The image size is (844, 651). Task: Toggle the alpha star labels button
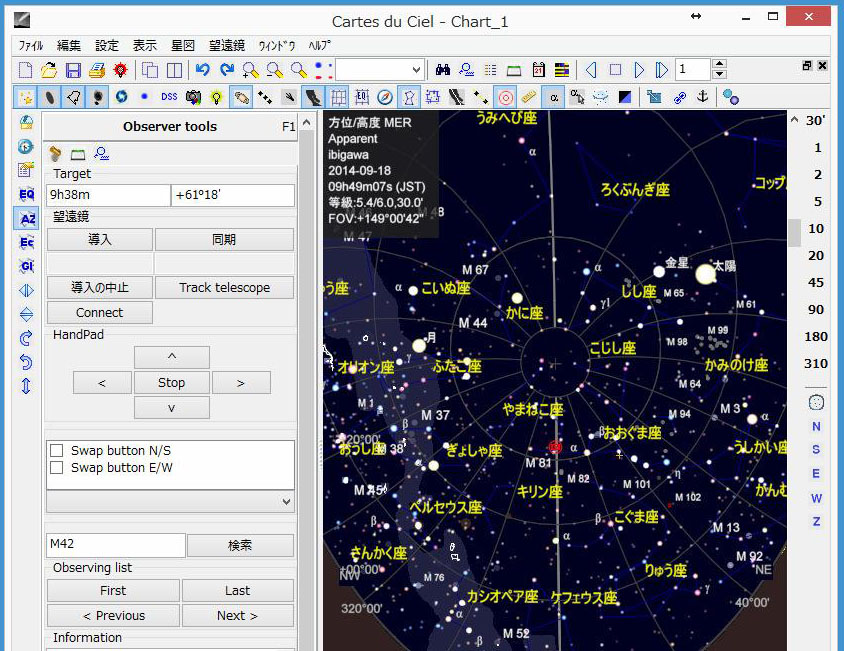click(x=553, y=97)
